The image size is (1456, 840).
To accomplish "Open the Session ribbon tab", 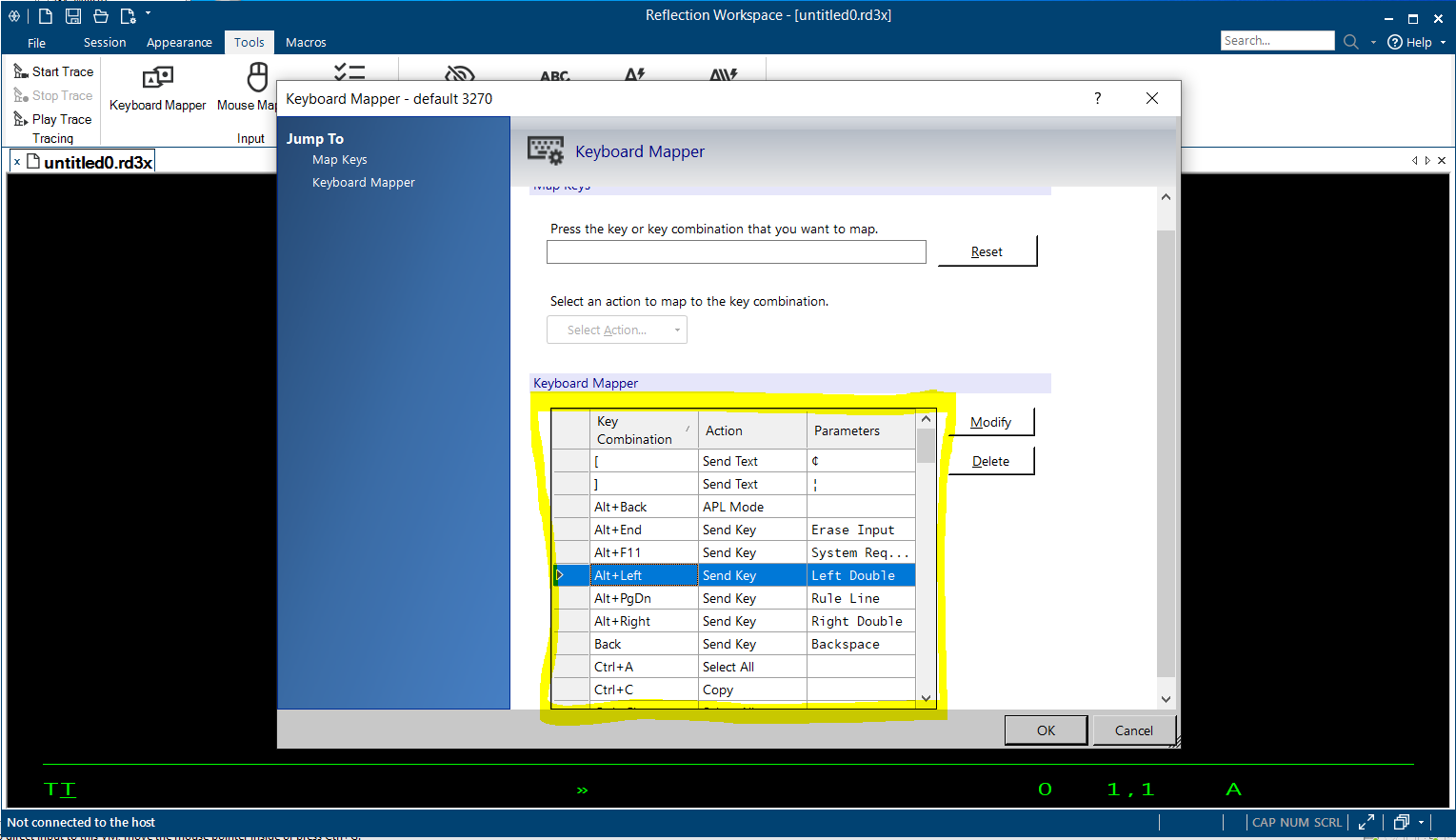I will (x=105, y=43).
